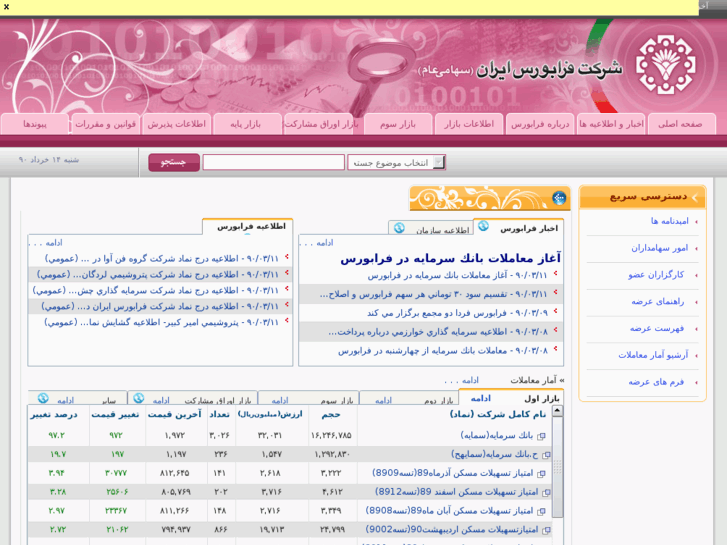Viewport: 727px width, 545px height.
Task: Click the جستجو search button
Action: click(x=174, y=162)
